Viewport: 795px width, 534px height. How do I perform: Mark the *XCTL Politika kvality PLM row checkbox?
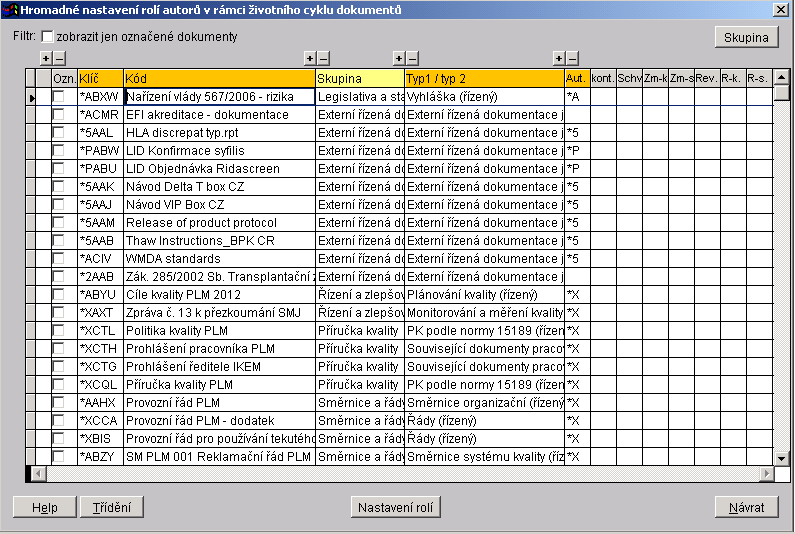(58, 331)
